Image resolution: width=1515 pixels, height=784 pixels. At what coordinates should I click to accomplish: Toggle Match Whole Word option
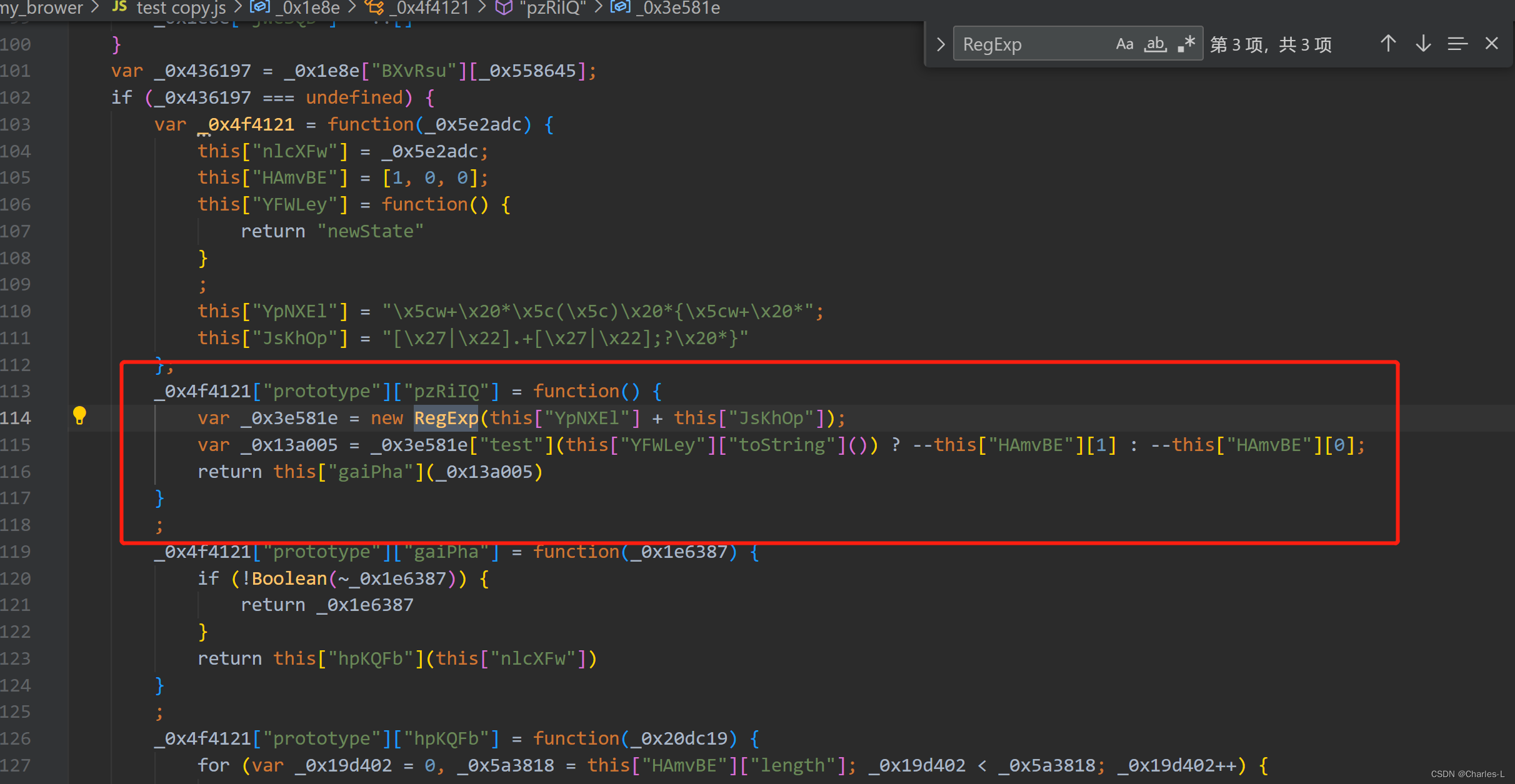click(x=1155, y=44)
